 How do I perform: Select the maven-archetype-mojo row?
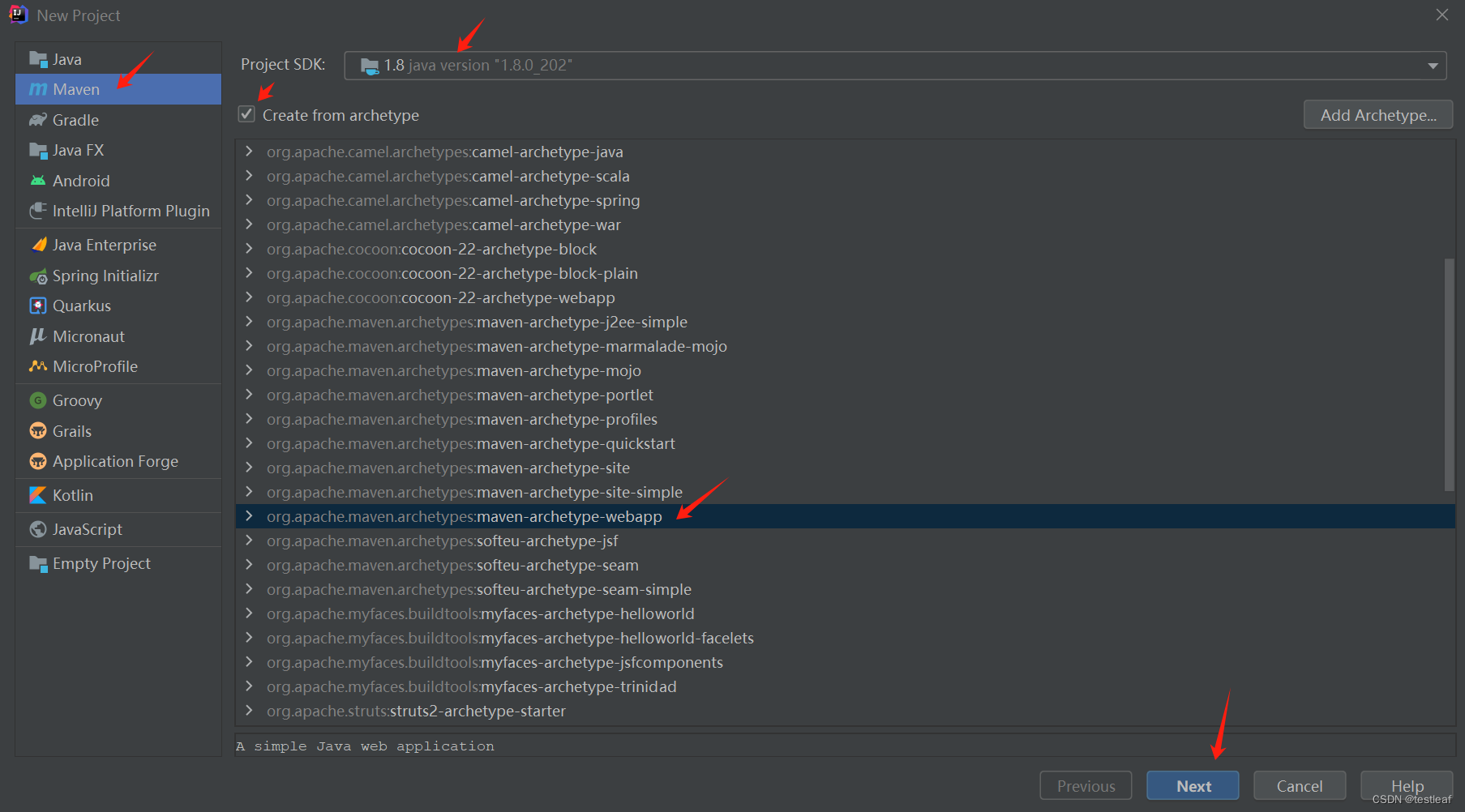point(846,370)
